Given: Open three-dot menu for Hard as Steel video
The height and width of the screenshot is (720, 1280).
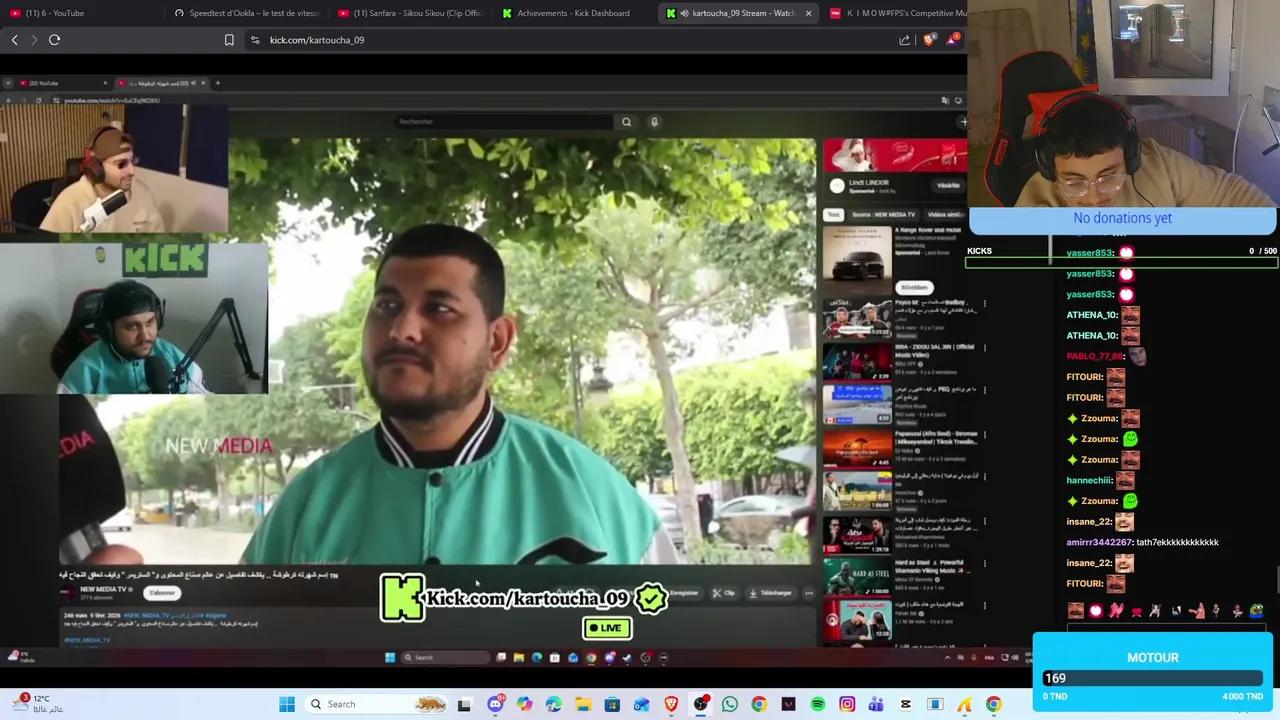Looking at the screenshot, I should [x=984, y=565].
